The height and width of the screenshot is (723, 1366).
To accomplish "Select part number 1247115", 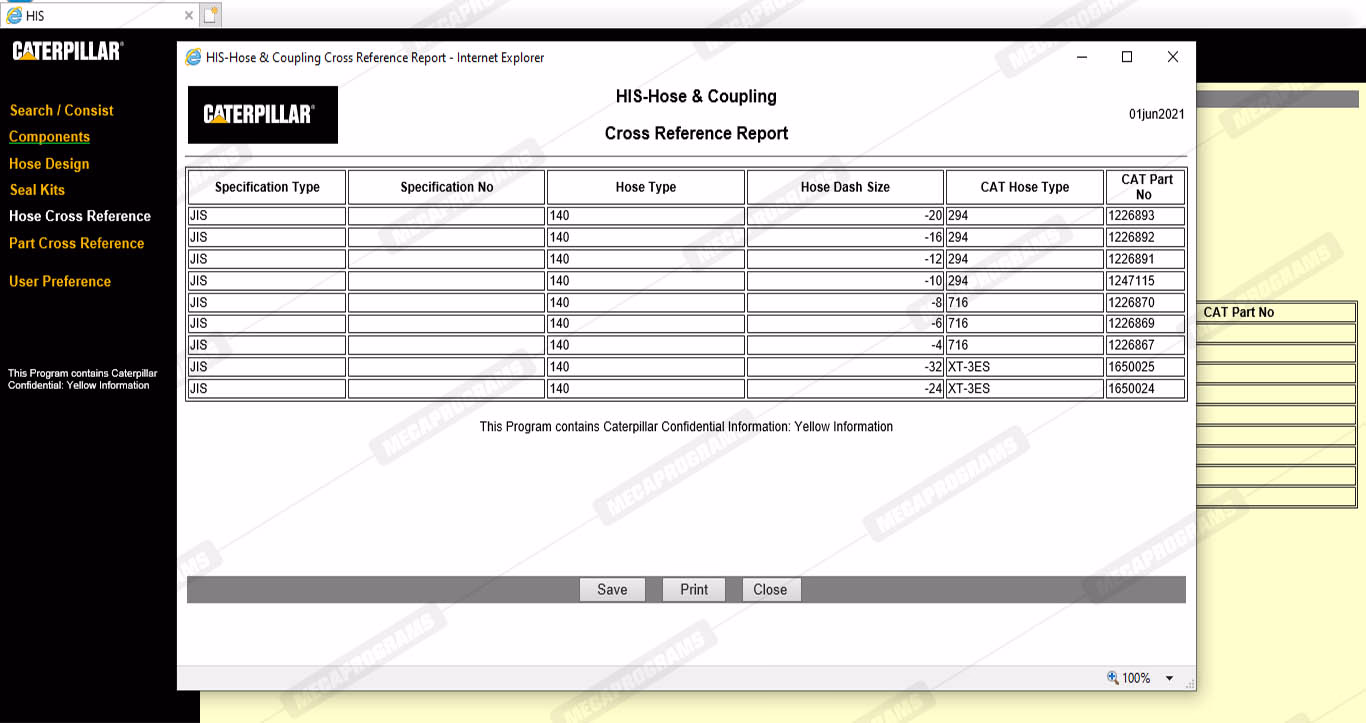I will click(x=1146, y=281).
